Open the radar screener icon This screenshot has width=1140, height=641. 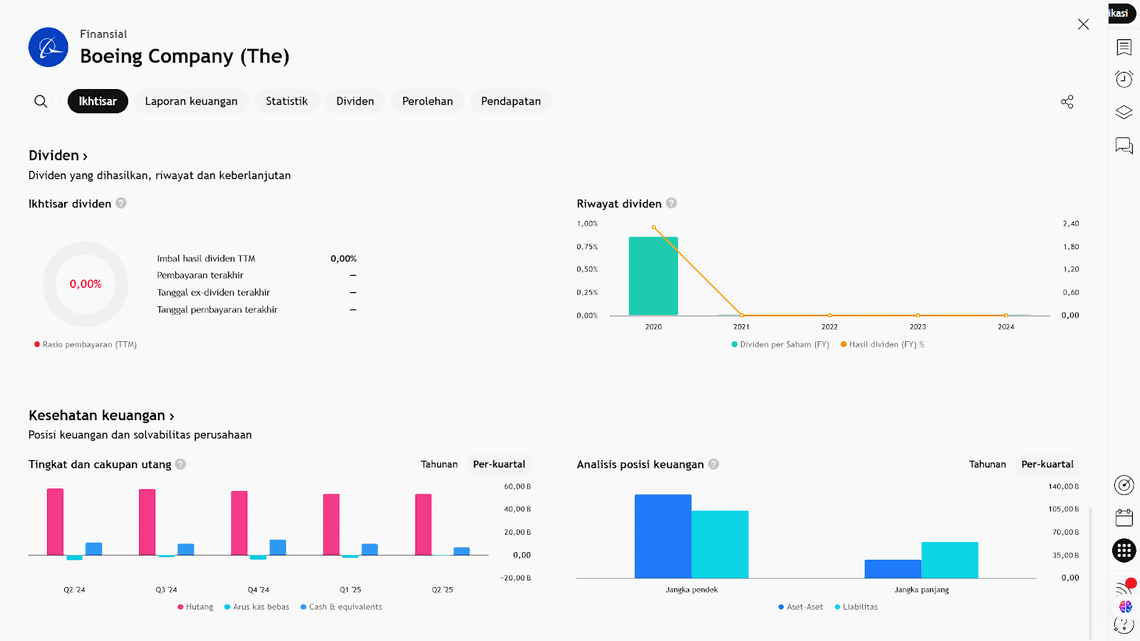1124,485
